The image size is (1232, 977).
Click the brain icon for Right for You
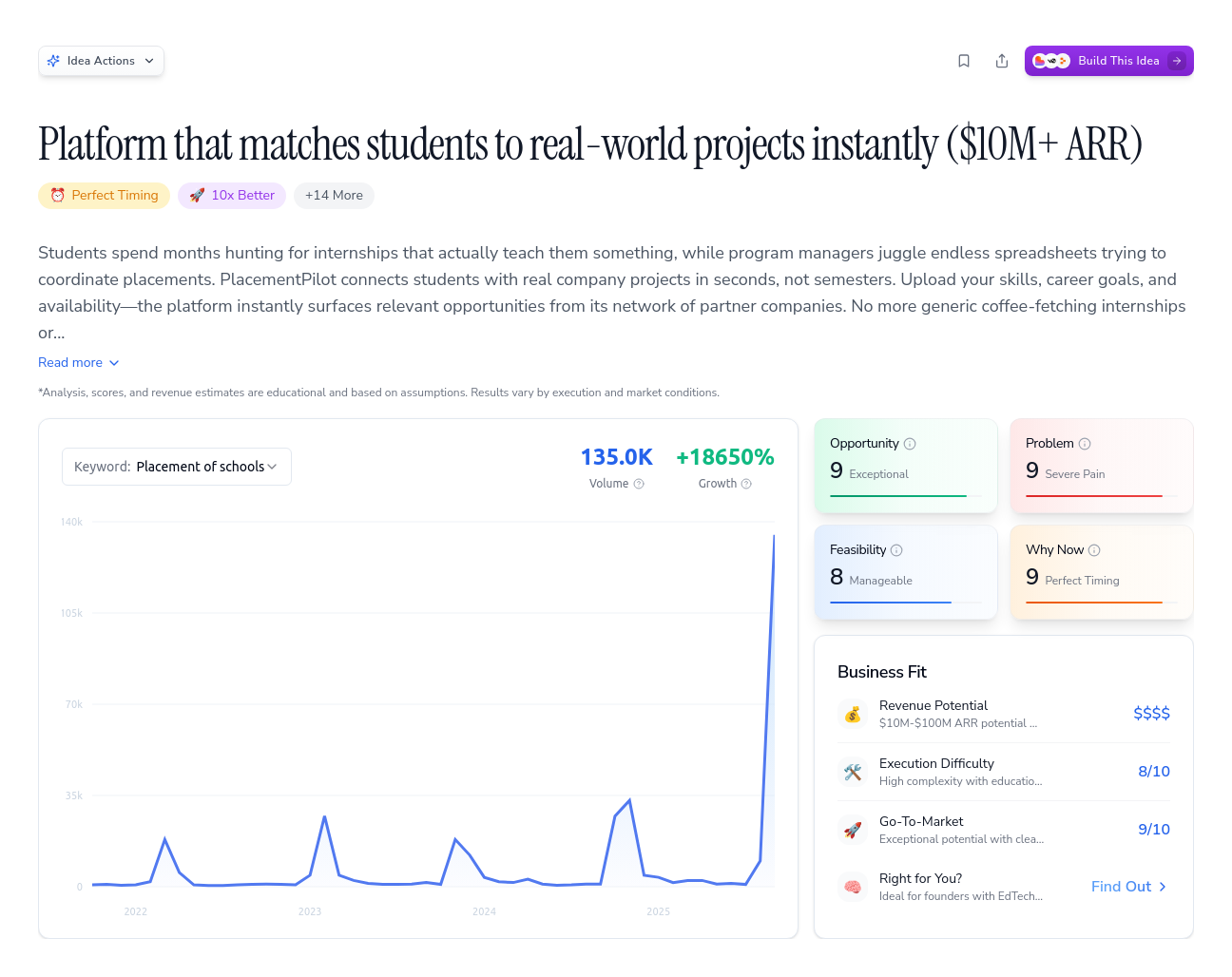(x=853, y=886)
